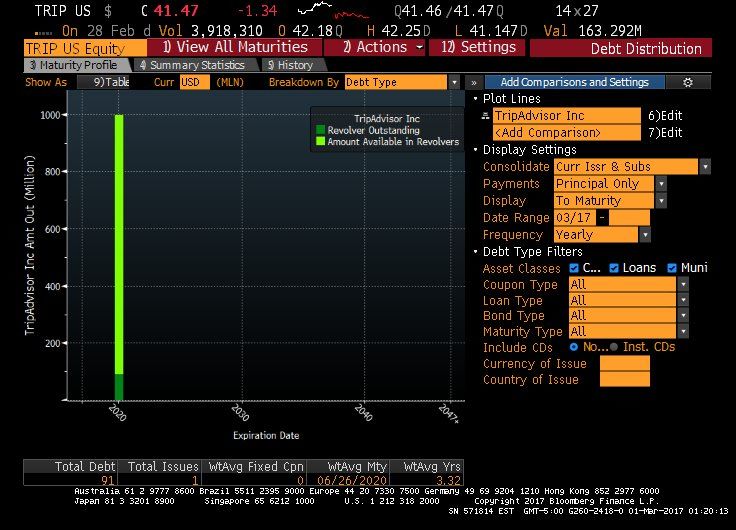This screenshot has width=736, height=530.
Task: Open the Frequency Yearly dropdown
Action: tap(647, 235)
